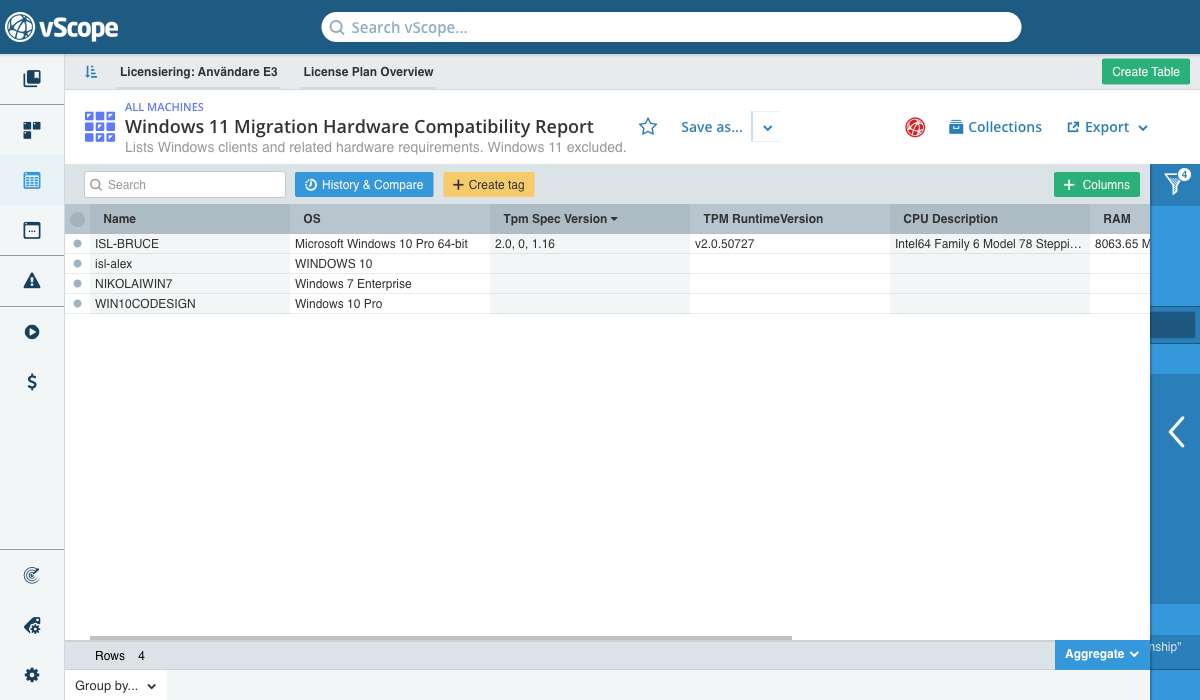
Task: Click the vScope logo
Action: [x=62, y=27]
